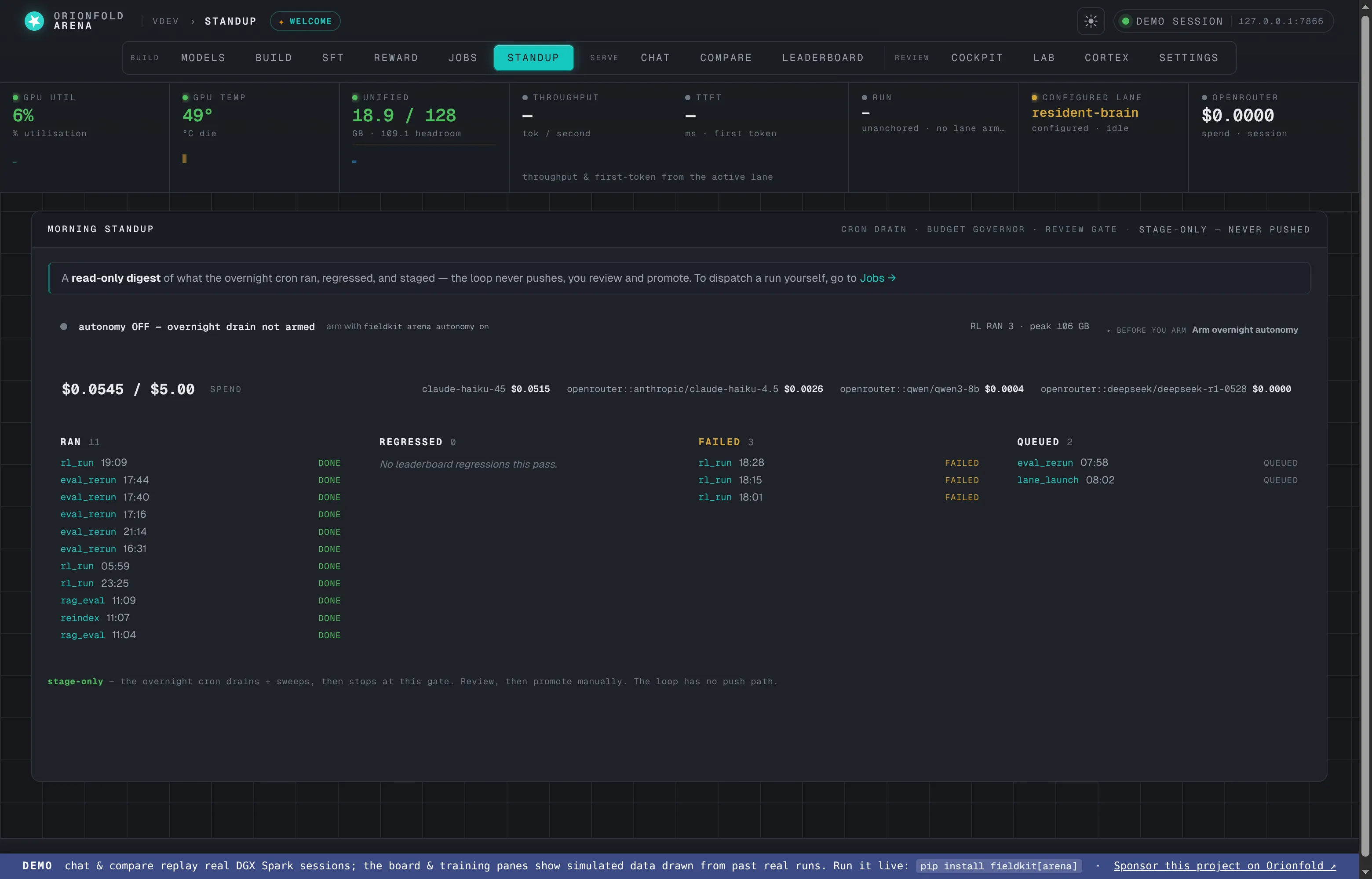This screenshot has width=1372, height=879.
Task: Go to the Jobs tab
Action: tap(463, 58)
